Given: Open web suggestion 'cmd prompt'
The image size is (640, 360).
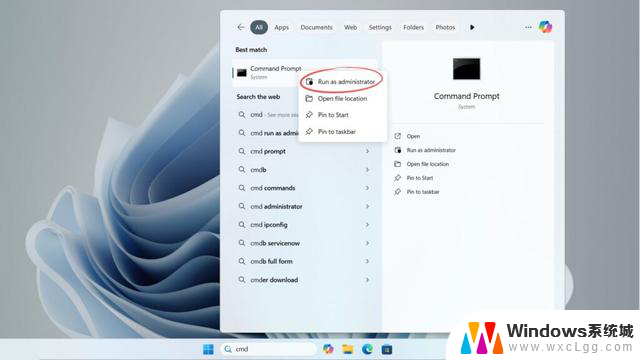Looking at the screenshot, I should pyautogui.click(x=304, y=151).
